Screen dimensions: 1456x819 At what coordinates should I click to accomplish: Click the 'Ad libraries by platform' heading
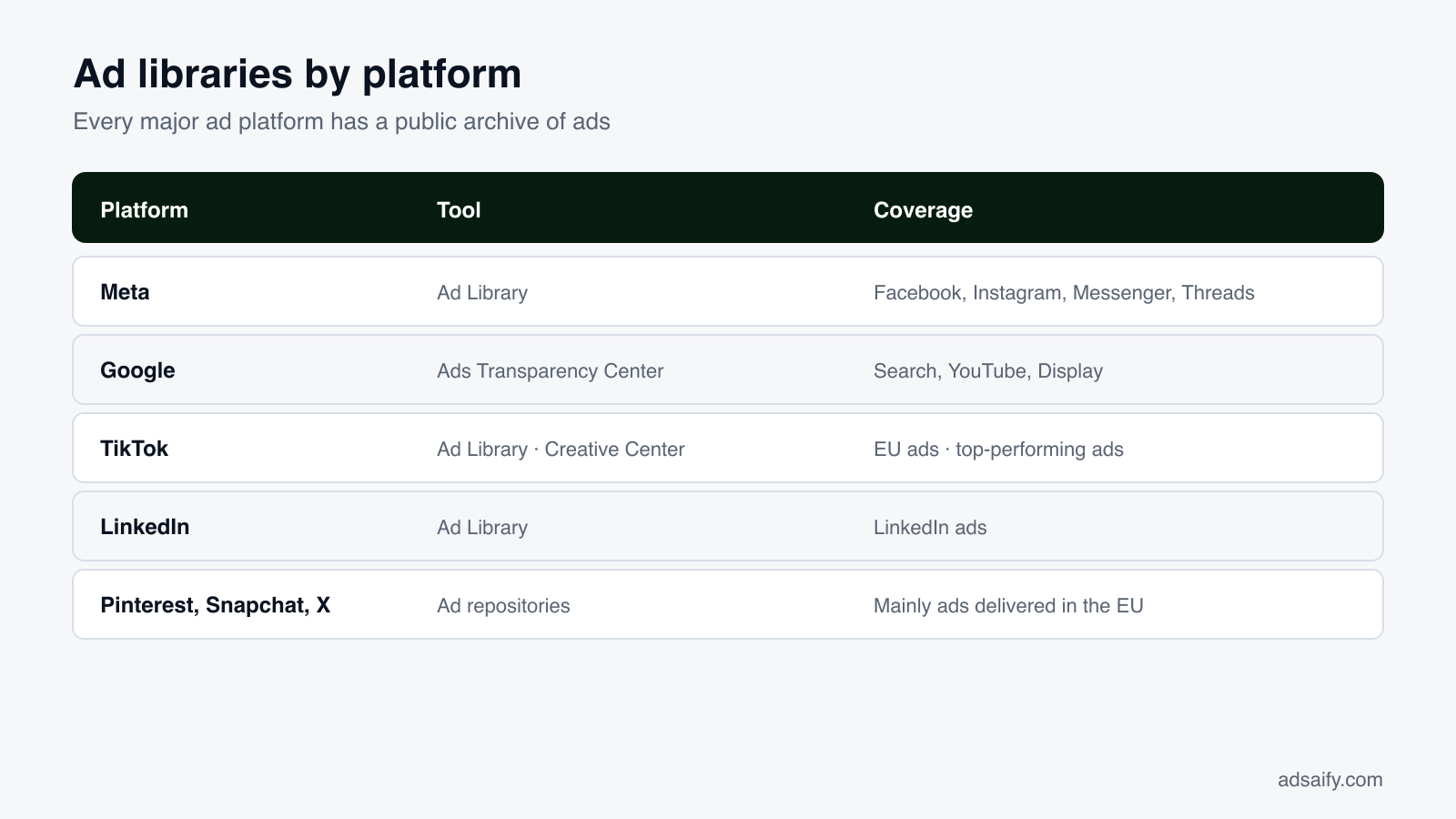click(x=298, y=75)
